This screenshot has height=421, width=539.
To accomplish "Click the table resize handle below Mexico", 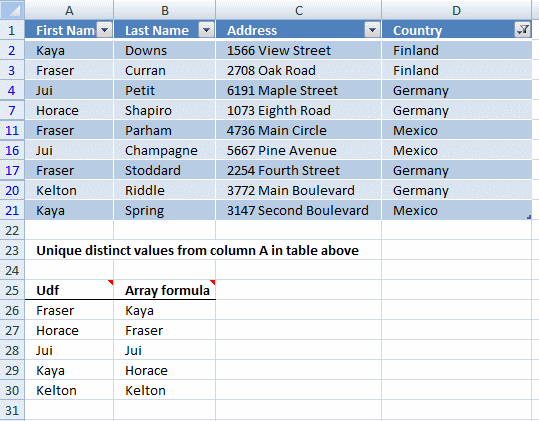I will click(529, 217).
